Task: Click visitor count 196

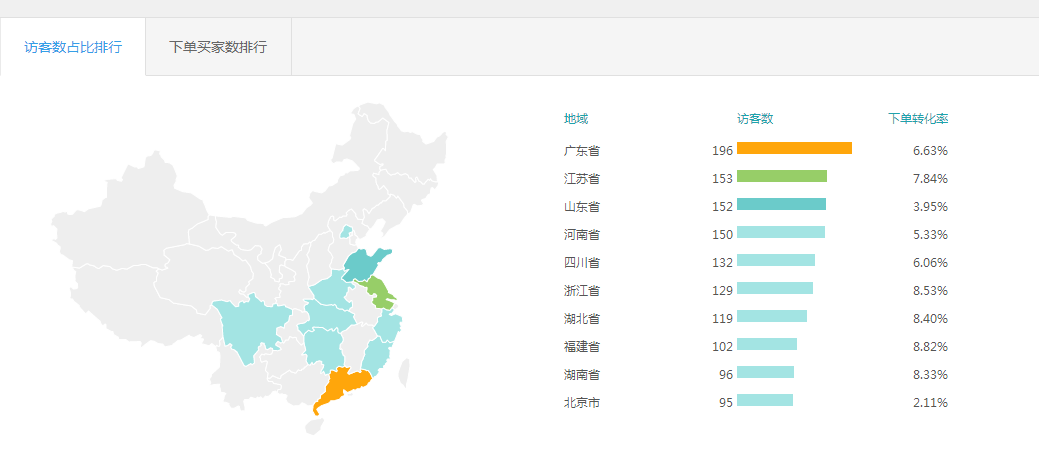Action: (723, 150)
